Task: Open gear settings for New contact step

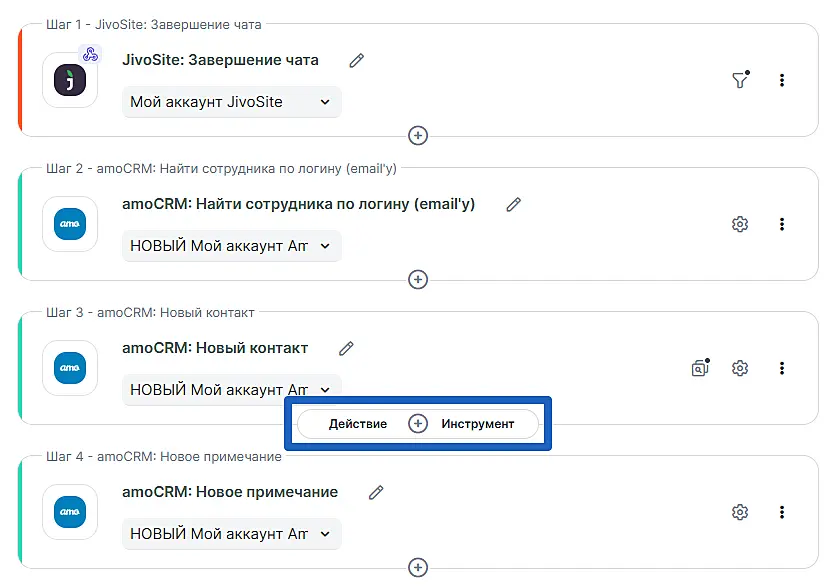Action: [740, 368]
